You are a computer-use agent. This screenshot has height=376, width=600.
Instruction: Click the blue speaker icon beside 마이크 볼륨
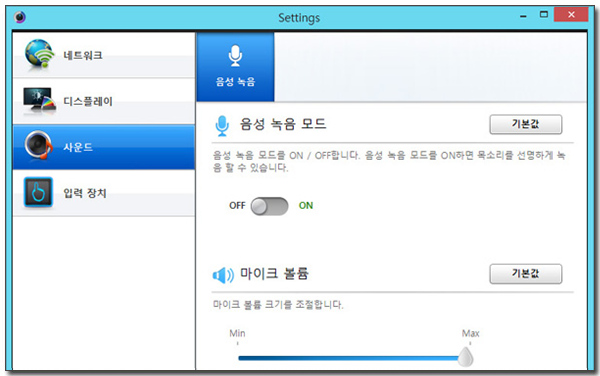(x=223, y=275)
